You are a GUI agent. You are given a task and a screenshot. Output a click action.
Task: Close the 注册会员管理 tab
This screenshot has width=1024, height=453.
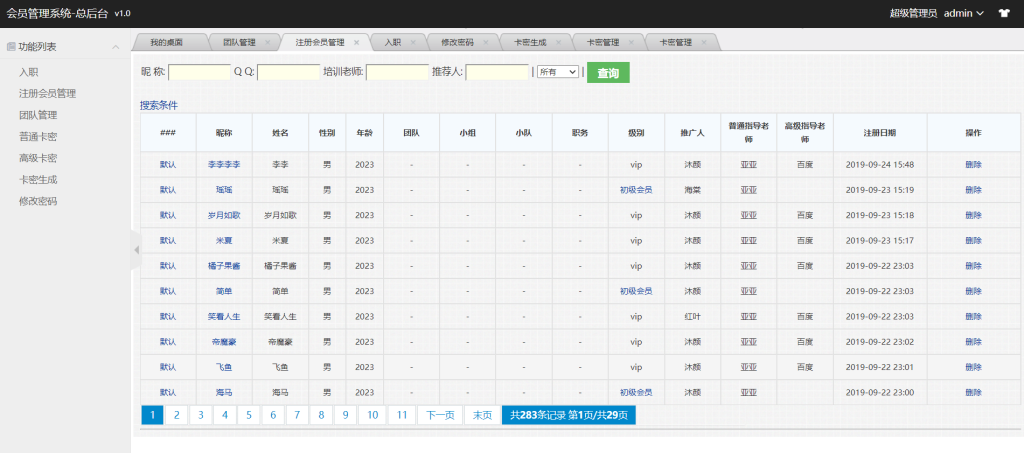coord(356,42)
